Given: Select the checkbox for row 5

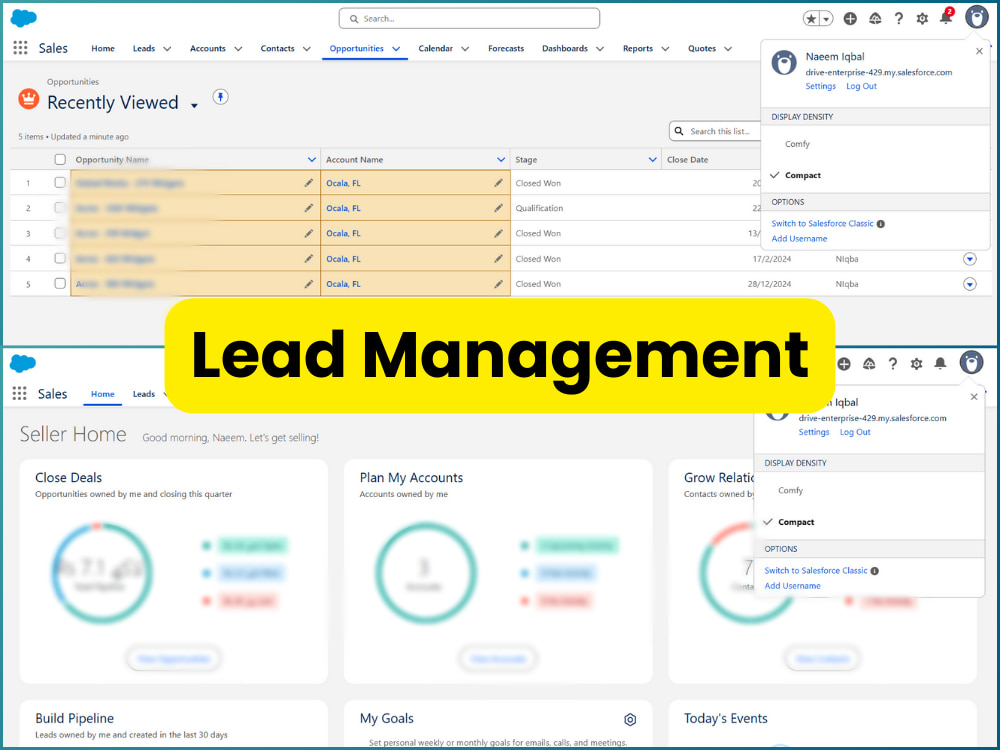Looking at the screenshot, I should pyautogui.click(x=60, y=283).
